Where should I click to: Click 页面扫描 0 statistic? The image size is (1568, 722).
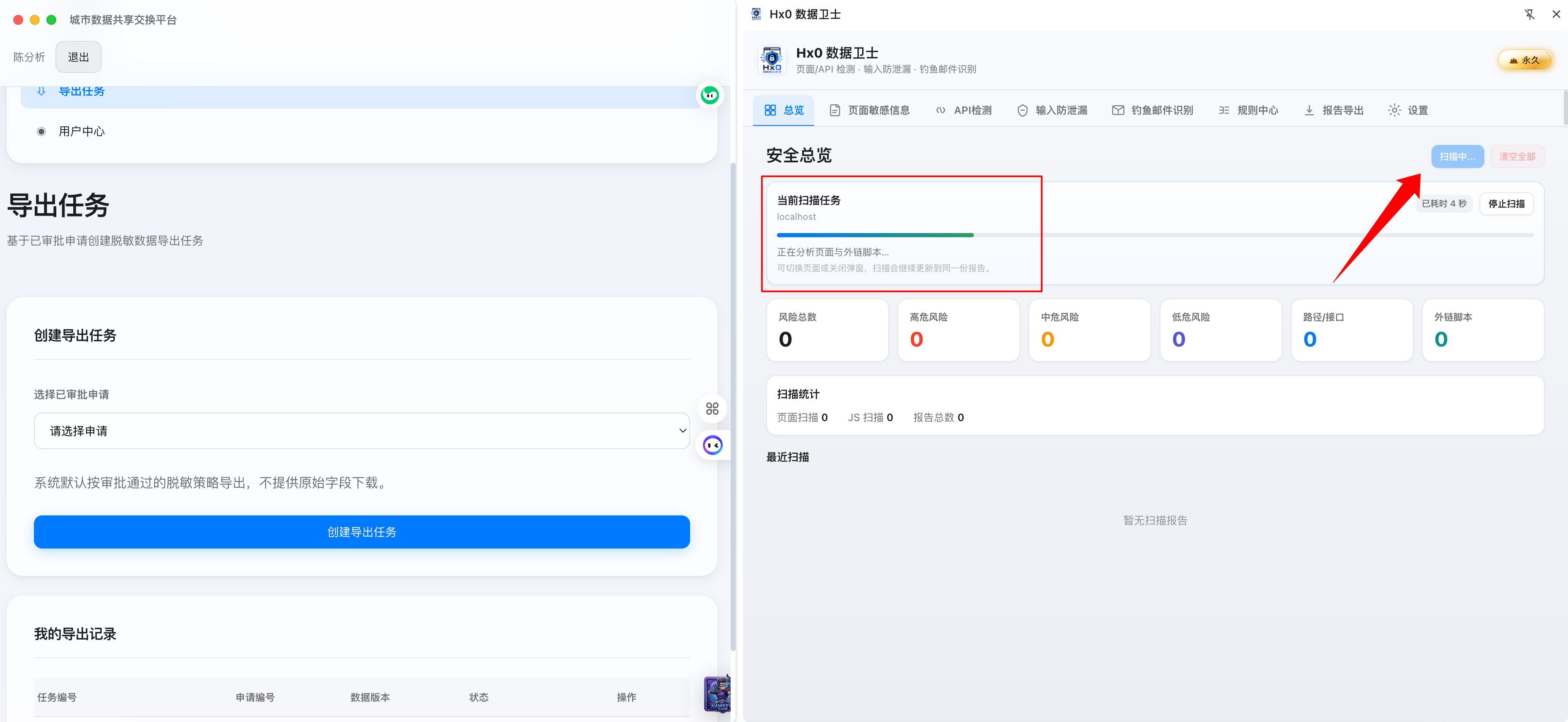click(802, 417)
